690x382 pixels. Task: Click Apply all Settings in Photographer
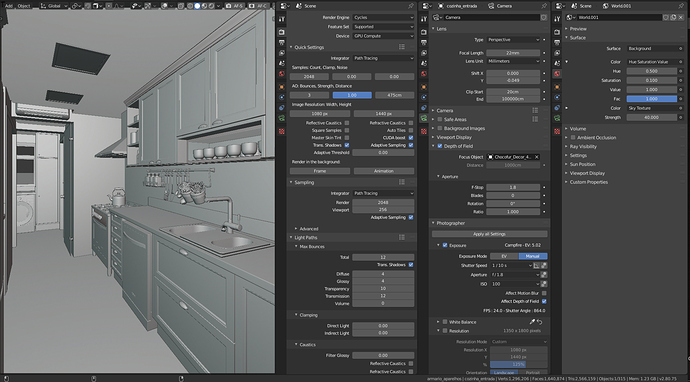click(x=489, y=234)
